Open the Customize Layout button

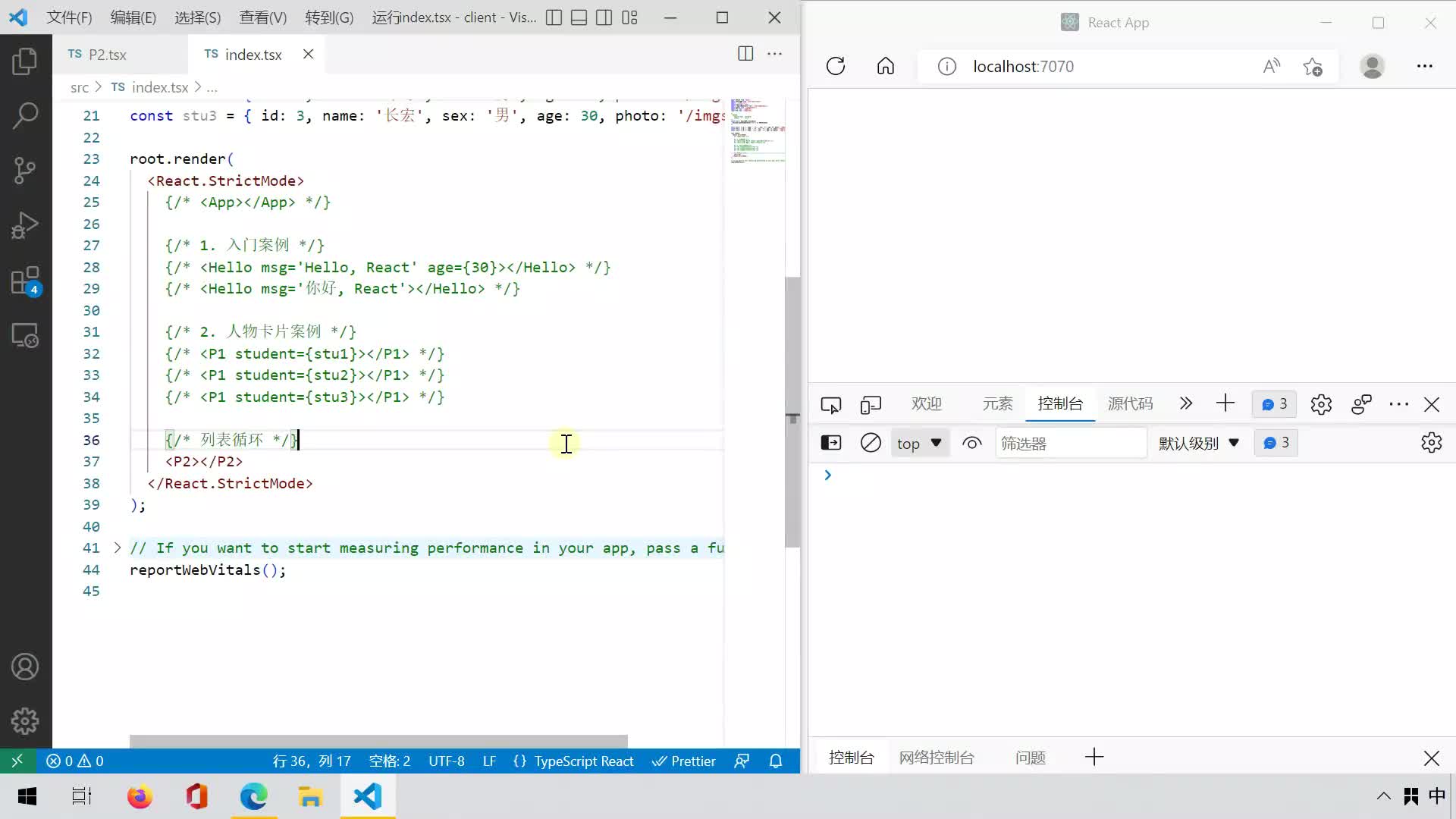coord(629,17)
